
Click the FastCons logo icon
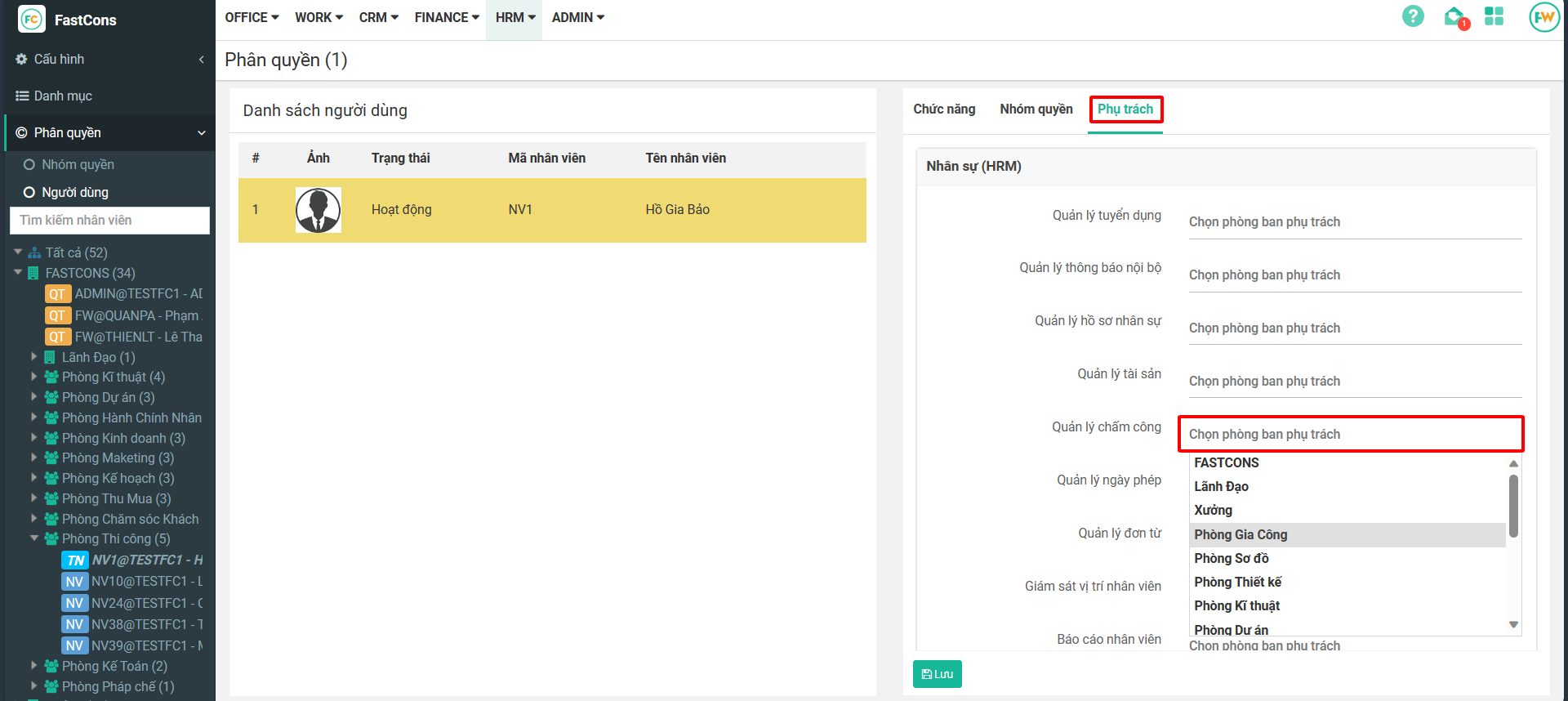click(x=32, y=19)
